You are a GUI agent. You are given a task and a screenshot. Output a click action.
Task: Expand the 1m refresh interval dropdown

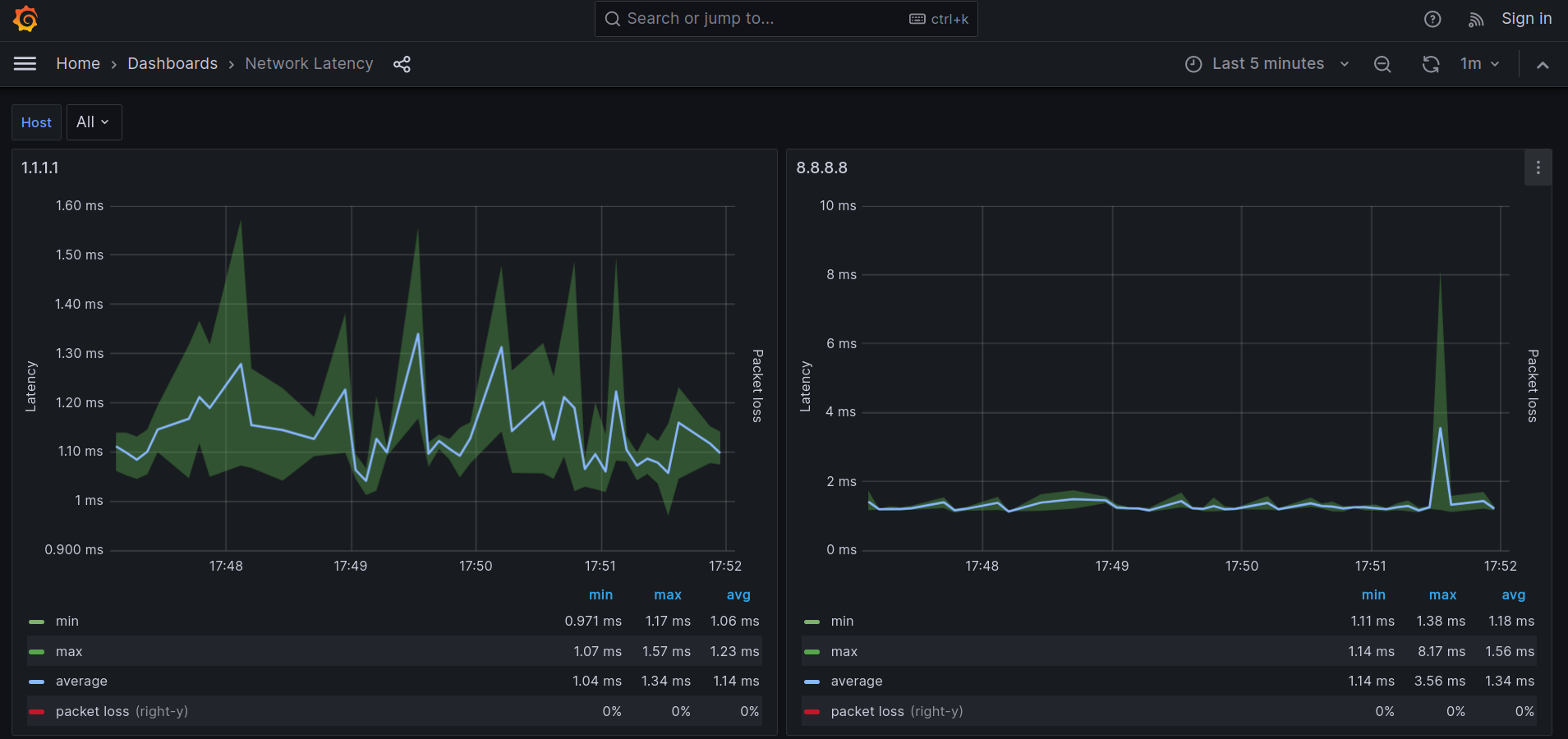click(x=1479, y=64)
